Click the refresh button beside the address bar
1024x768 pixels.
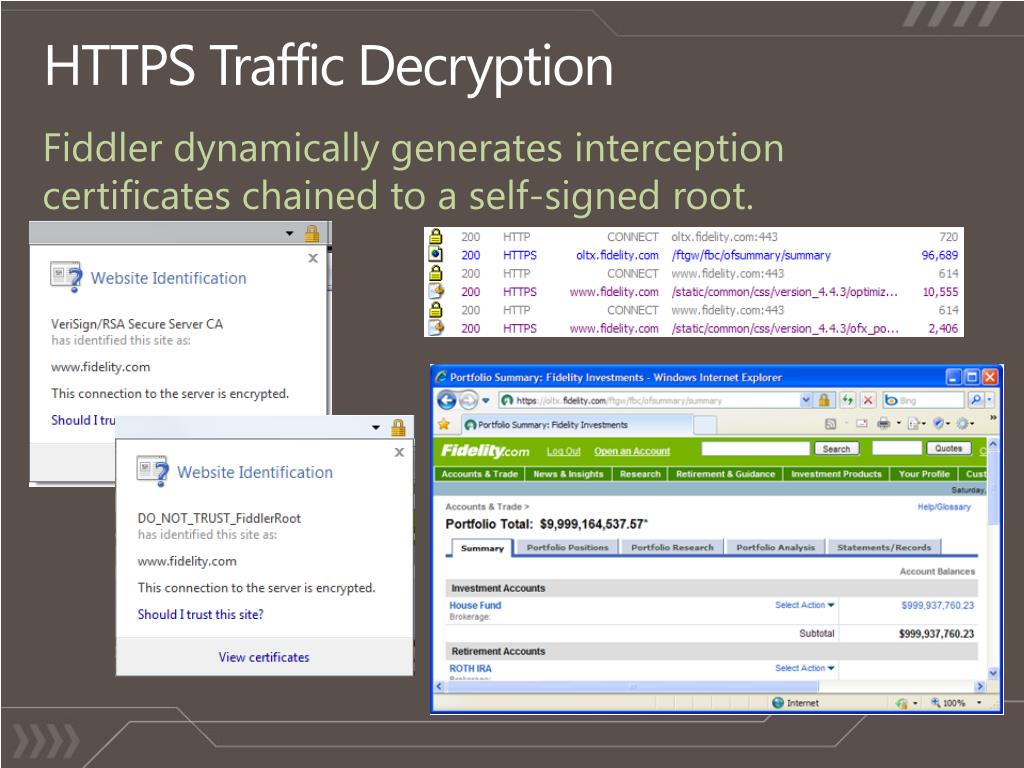tap(848, 400)
